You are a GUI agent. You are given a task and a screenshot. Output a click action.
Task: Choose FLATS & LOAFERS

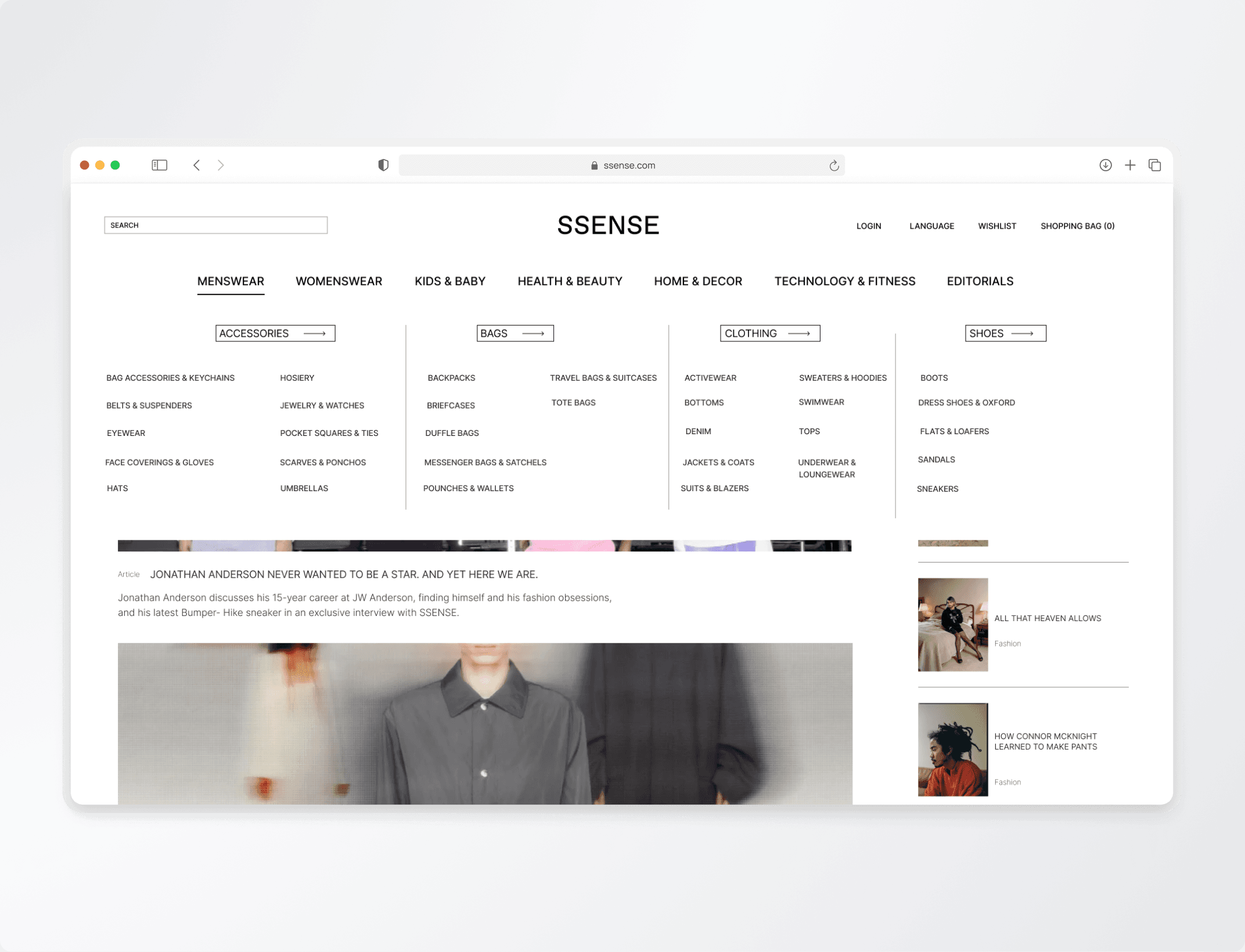[x=955, y=431]
